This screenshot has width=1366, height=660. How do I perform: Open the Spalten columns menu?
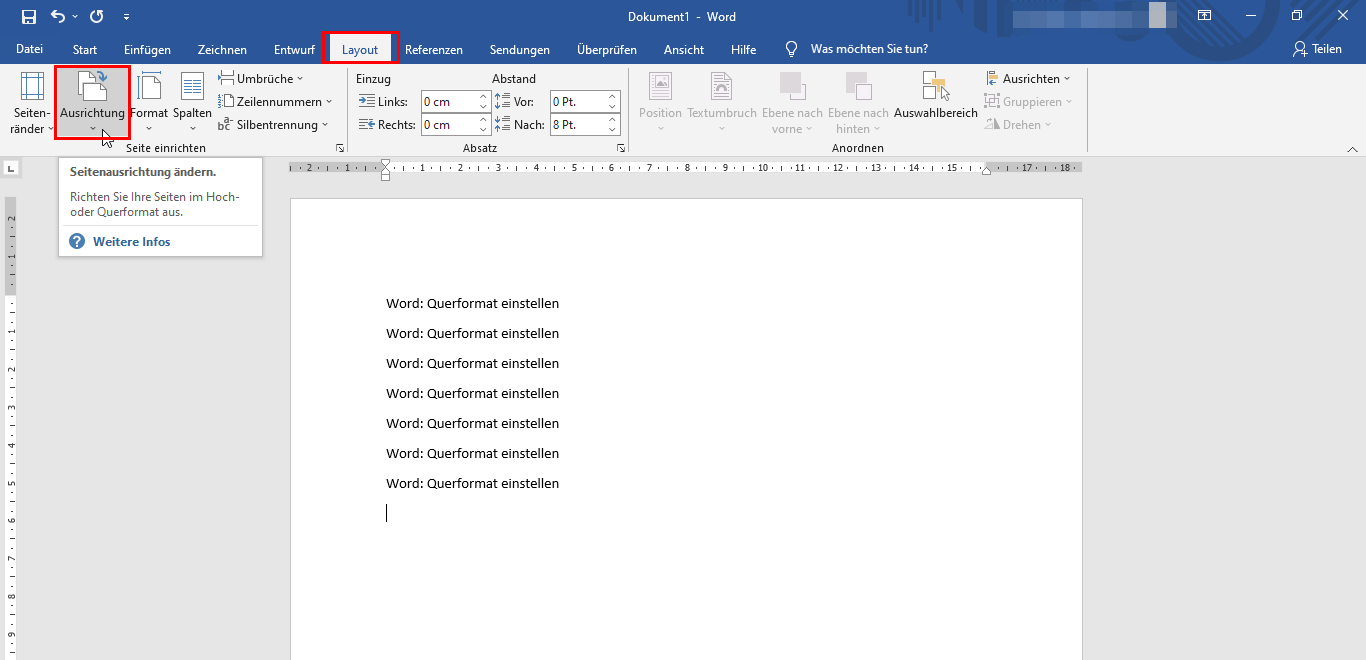(192, 103)
